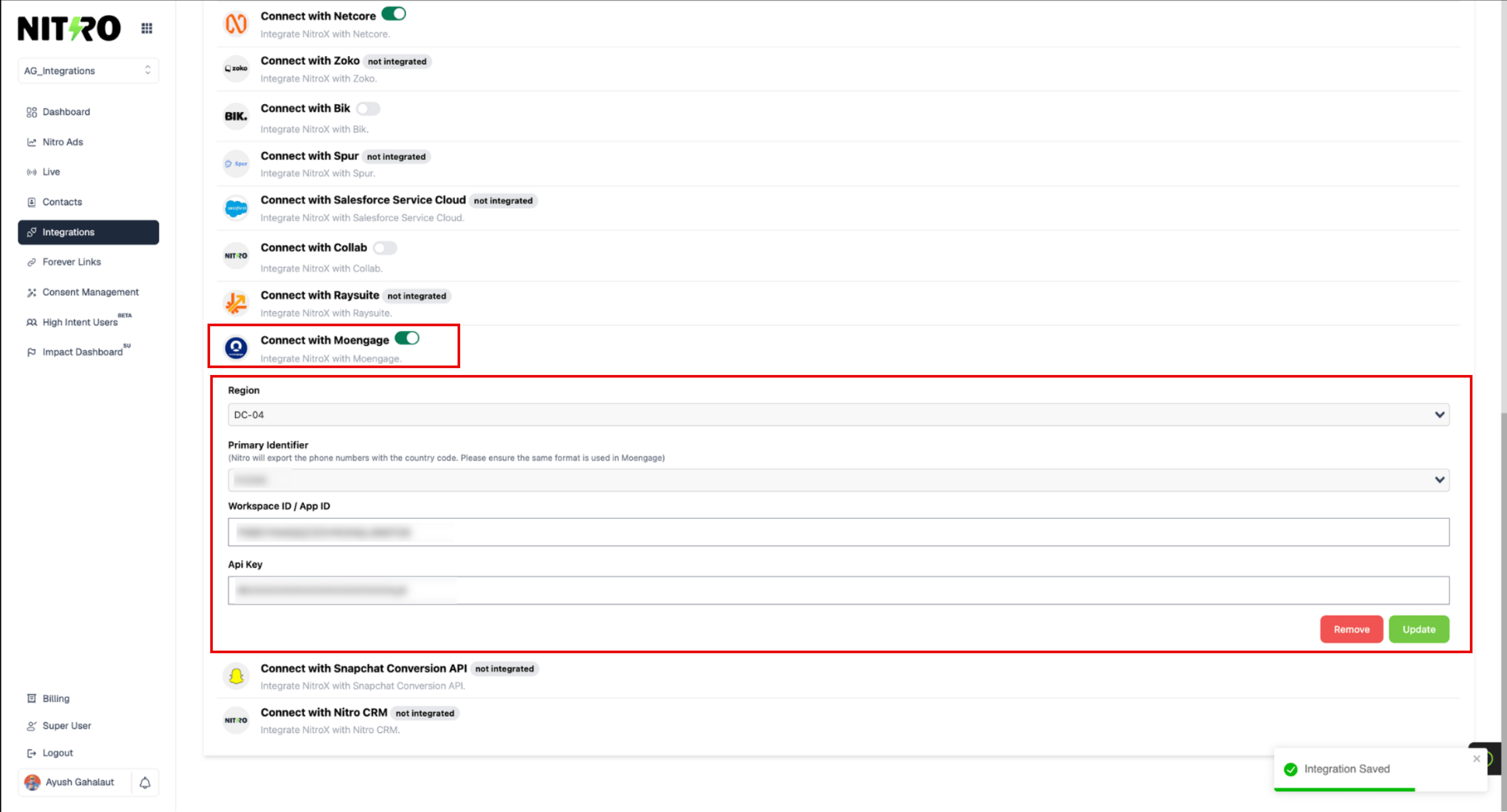Click 'Integrate NitroX with Moengage.' description
Screen dimensions: 1507x812
coord(331,359)
